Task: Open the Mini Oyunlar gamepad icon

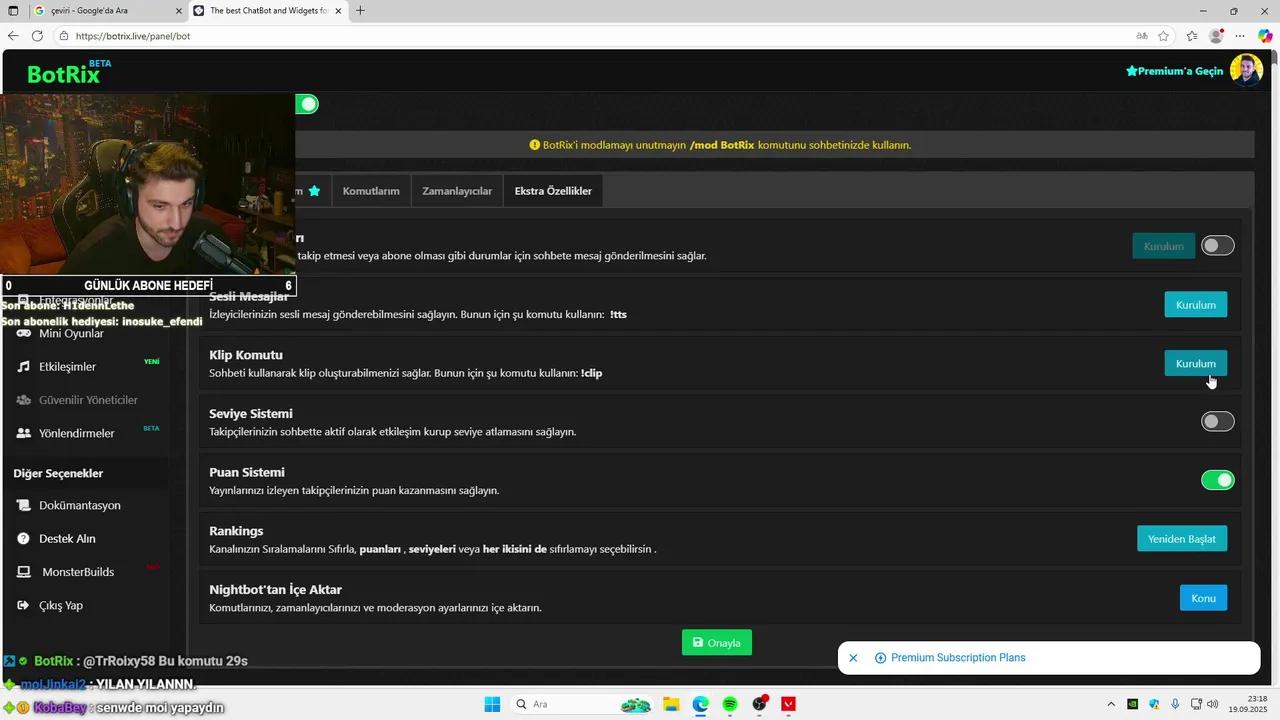Action: point(24,333)
